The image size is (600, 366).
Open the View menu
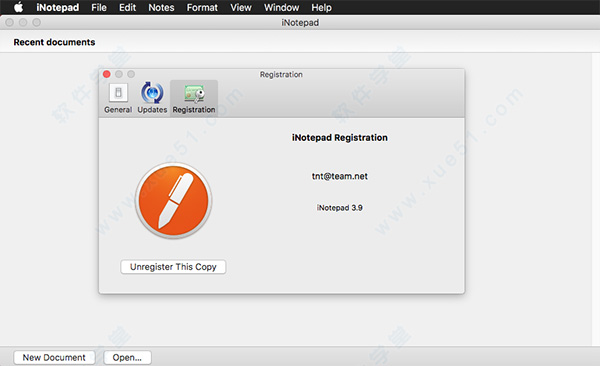(x=241, y=7)
